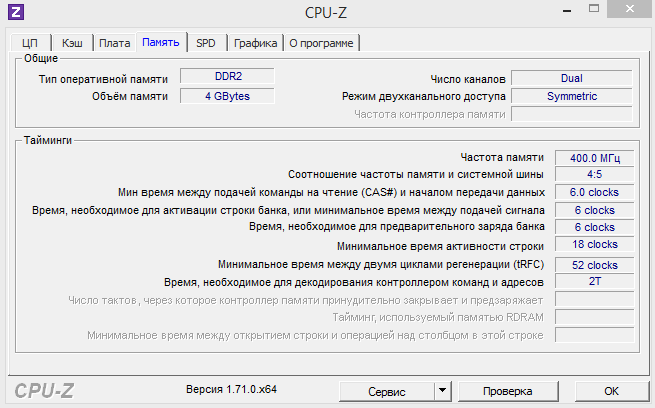Click the row activation 6 clocks value

click(595, 210)
